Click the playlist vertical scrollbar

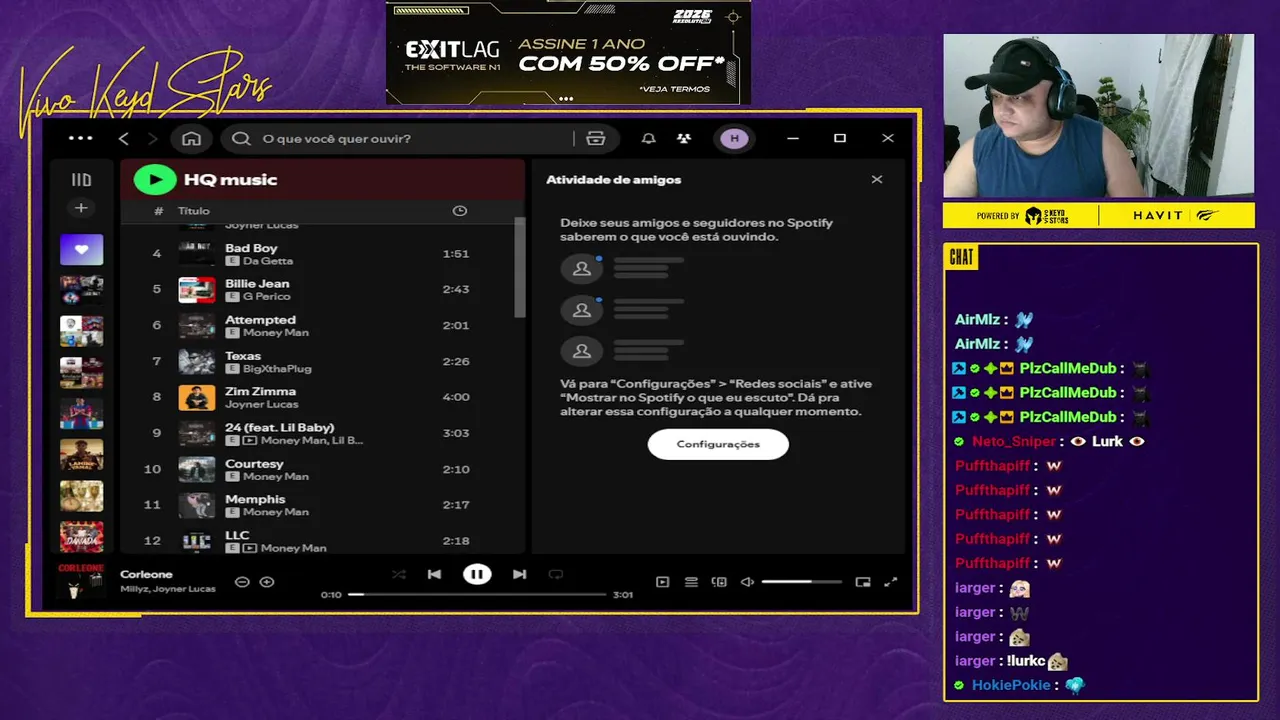tap(519, 267)
